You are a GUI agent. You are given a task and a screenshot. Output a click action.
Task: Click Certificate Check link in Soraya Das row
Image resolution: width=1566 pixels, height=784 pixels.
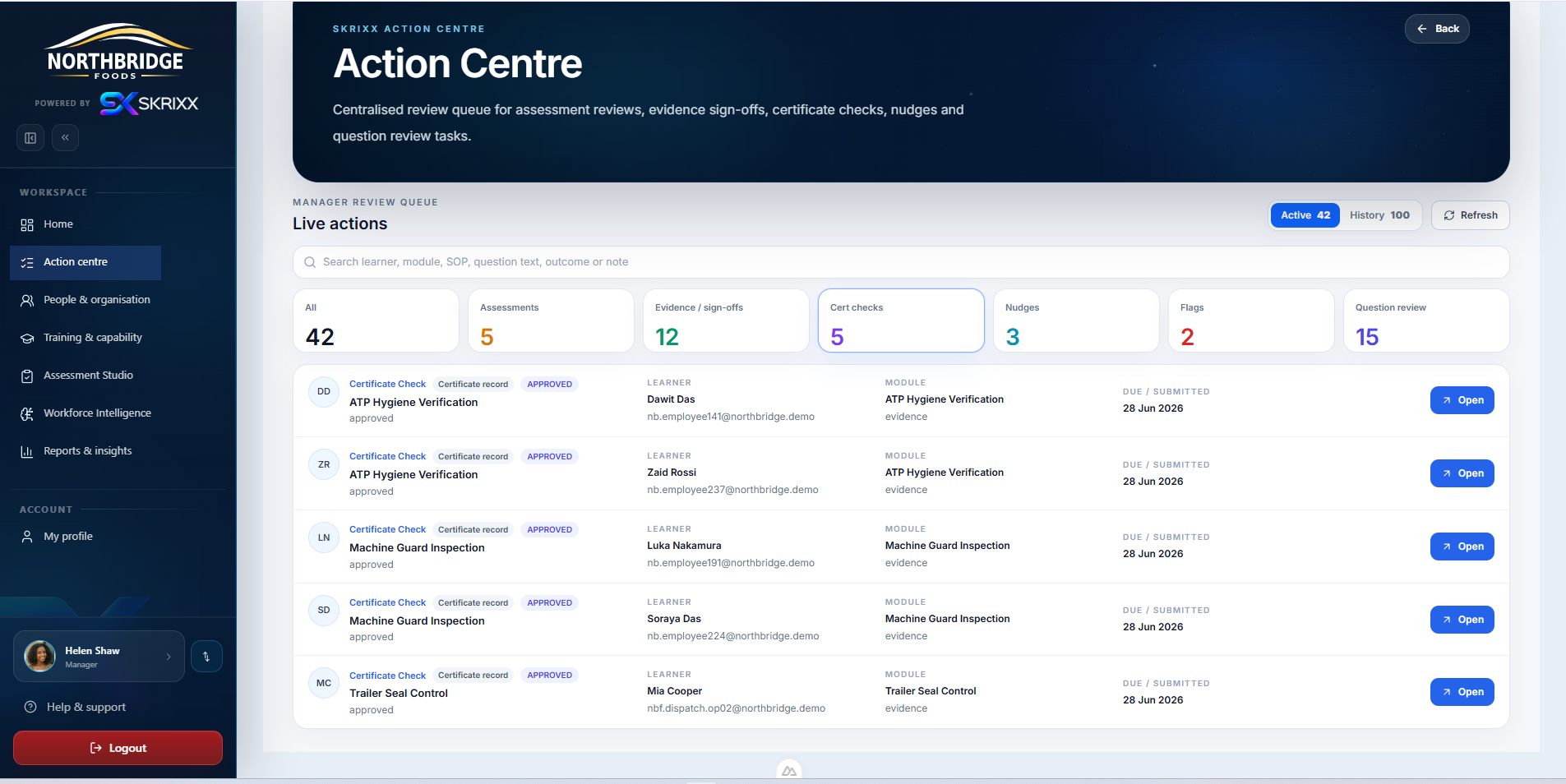(387, 602)
